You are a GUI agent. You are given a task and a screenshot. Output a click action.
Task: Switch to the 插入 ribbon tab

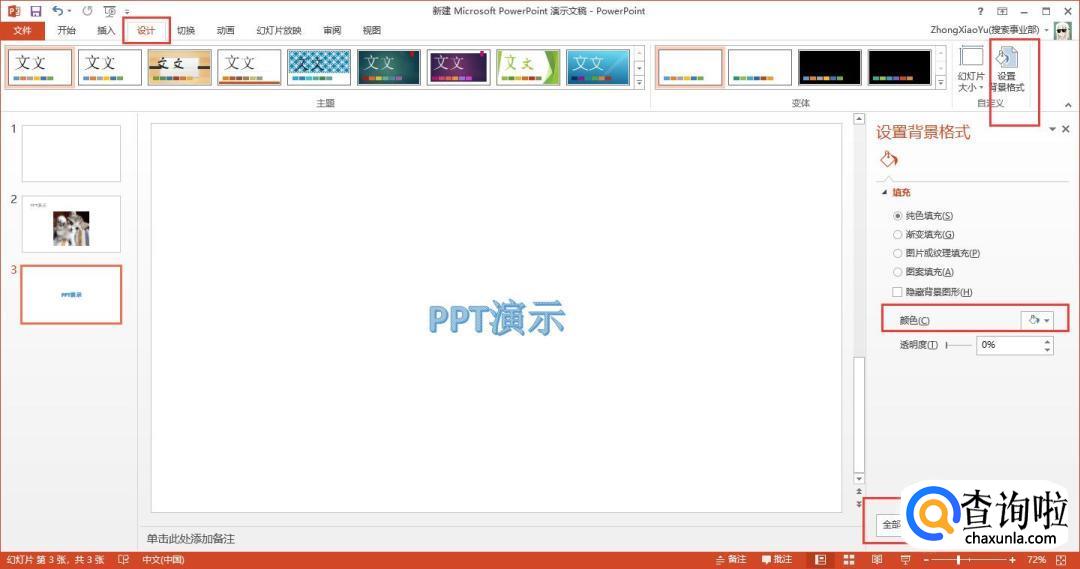(106, 30)
